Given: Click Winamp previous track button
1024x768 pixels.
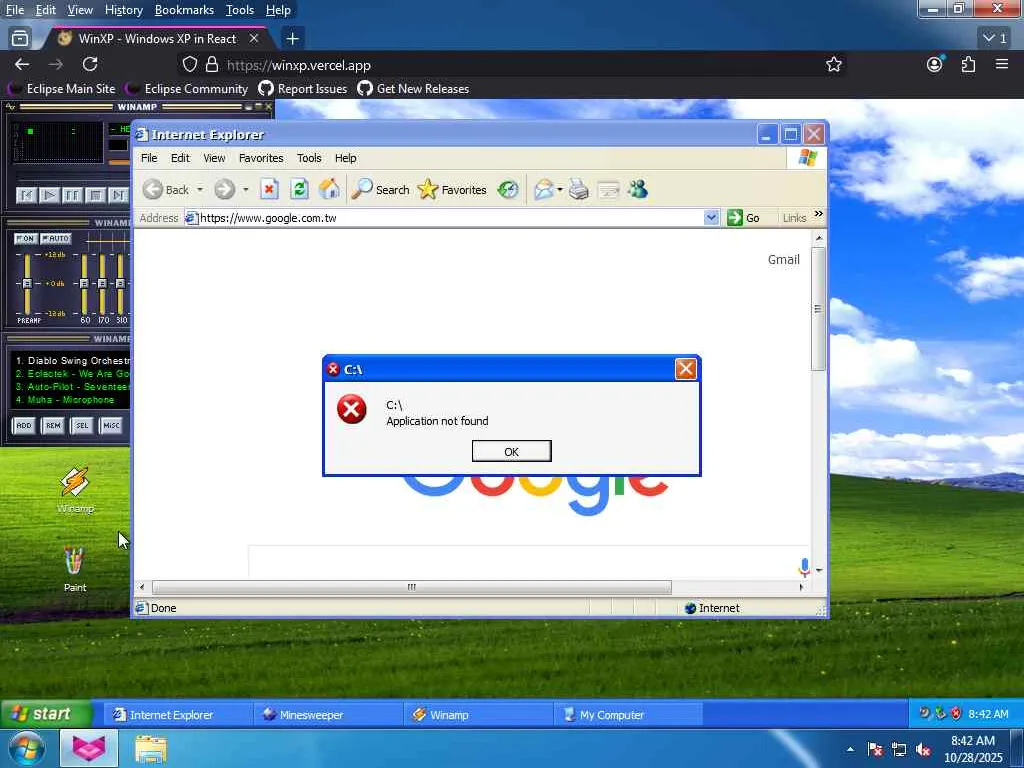Looking at the screenshot, I should 26,195.
